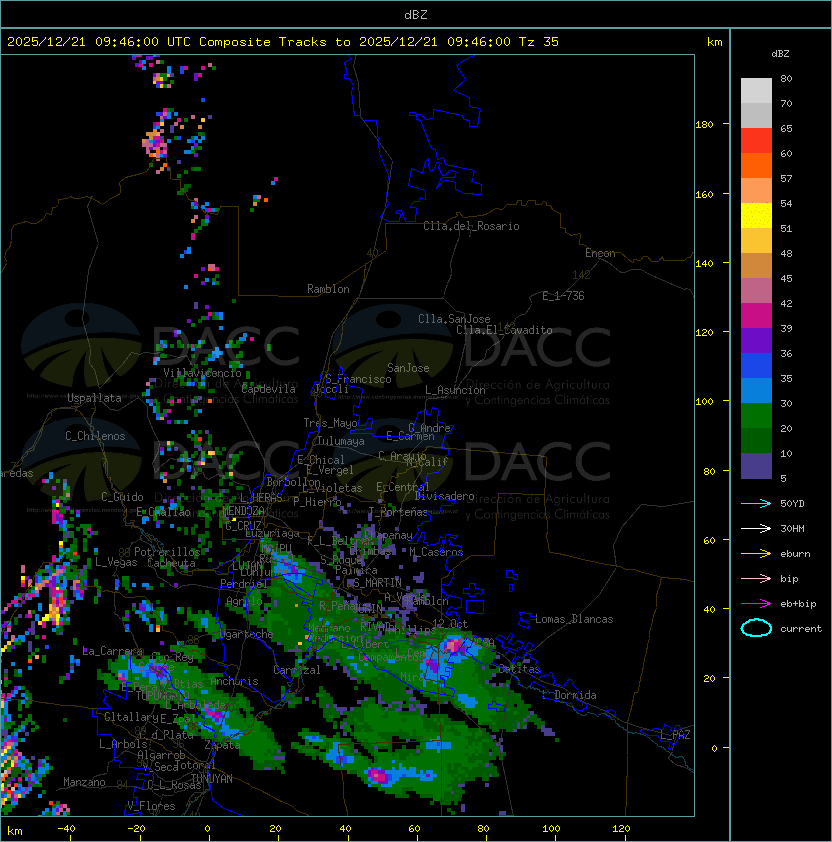Screen dimensions: 832x842
Task: Click the TUNUYAN map label
Action: [212, 779]
